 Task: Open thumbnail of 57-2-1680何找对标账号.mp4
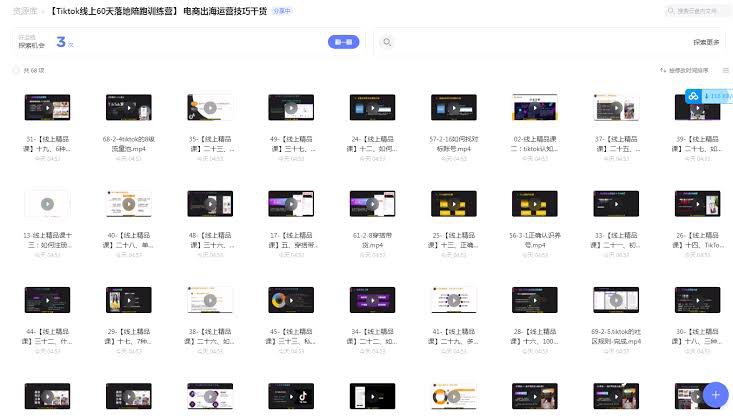(x=454, y=108)
